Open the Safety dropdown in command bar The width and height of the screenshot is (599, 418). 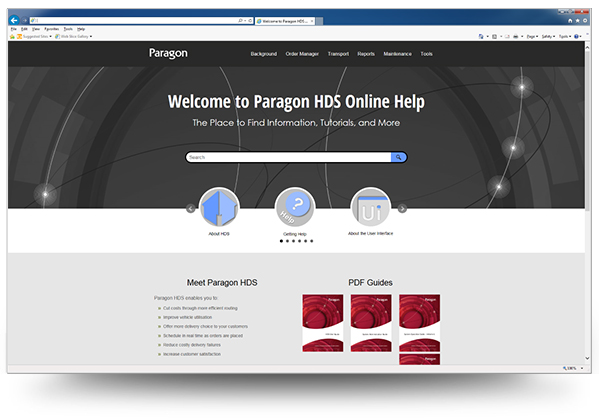[548, 36]
